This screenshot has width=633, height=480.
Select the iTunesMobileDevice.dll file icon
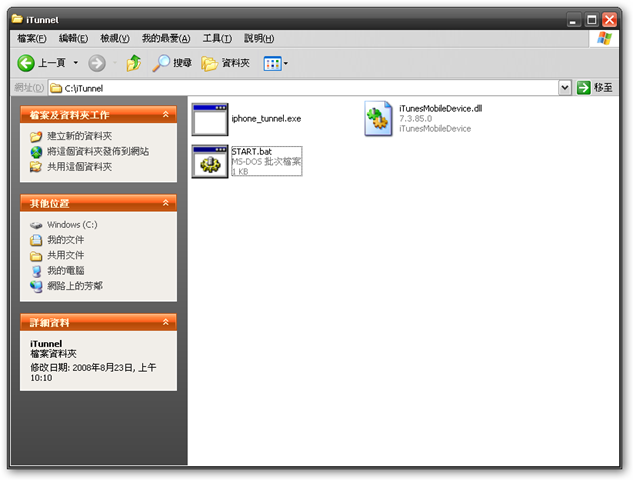378,119
